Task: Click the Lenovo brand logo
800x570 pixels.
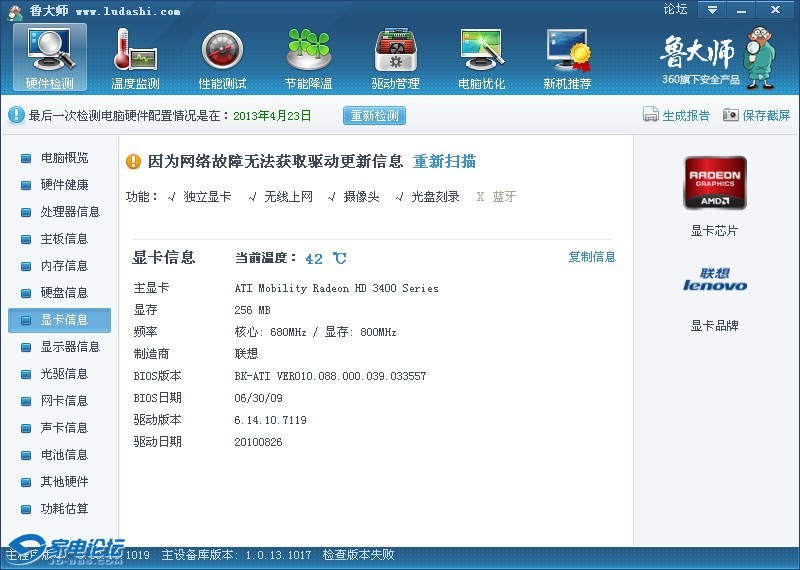Action: coord(714,279)
